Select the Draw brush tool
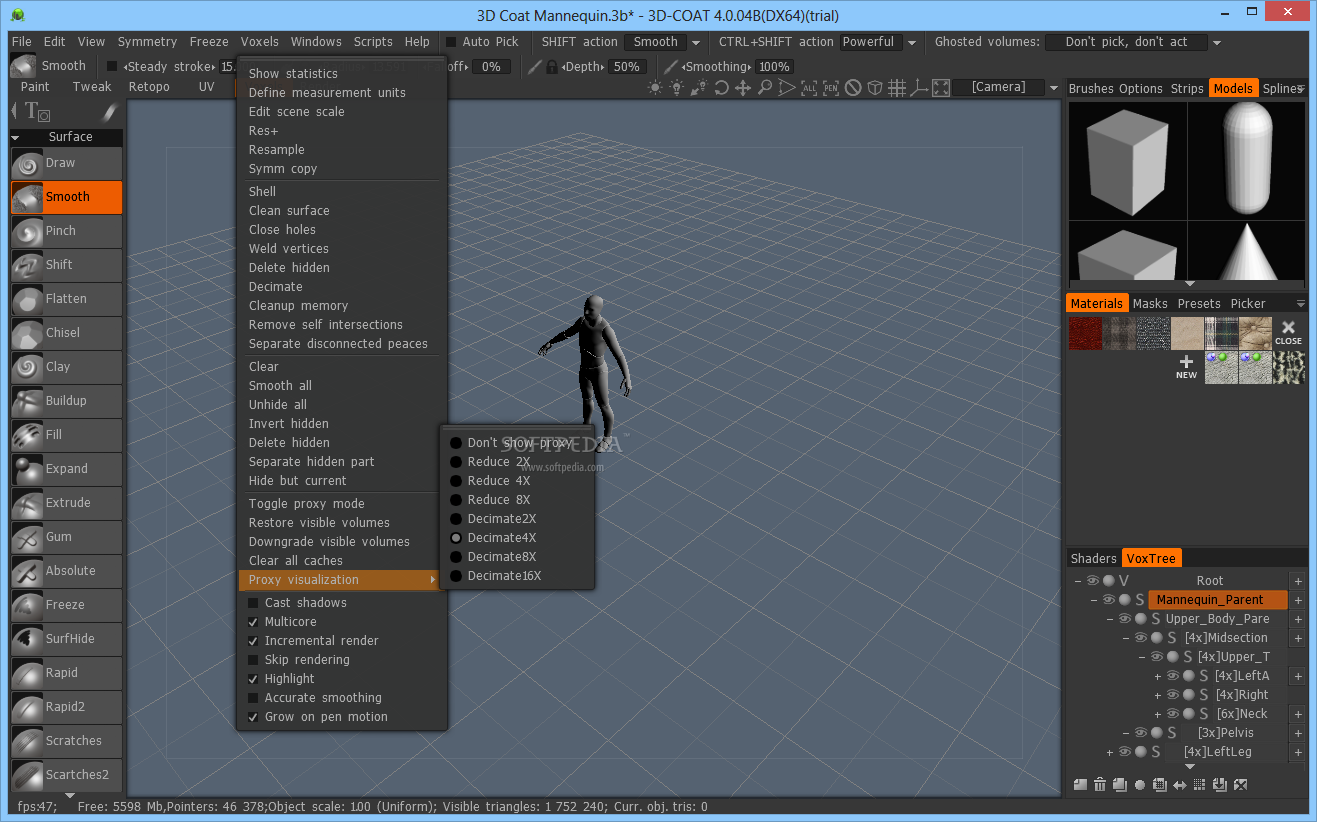Image resolution: width=1317 pixels, height=822 pixels. [x=66, y=163]
